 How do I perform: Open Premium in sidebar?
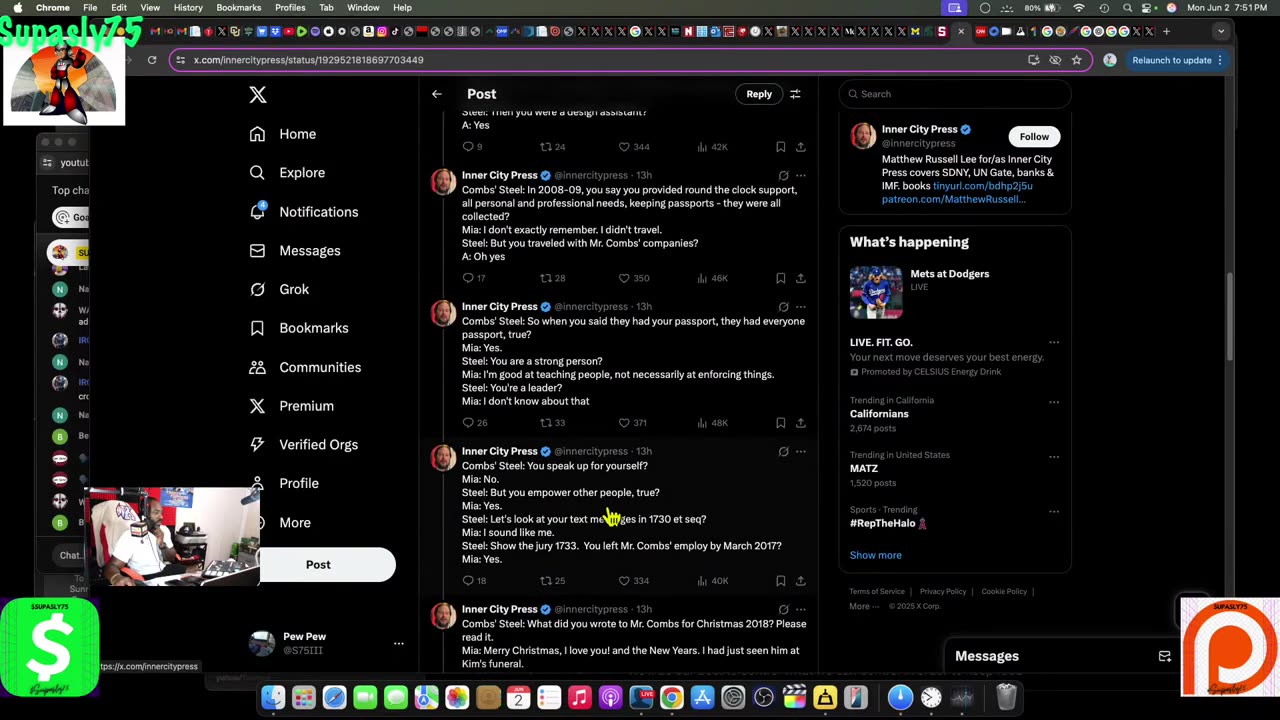point(292,406)
